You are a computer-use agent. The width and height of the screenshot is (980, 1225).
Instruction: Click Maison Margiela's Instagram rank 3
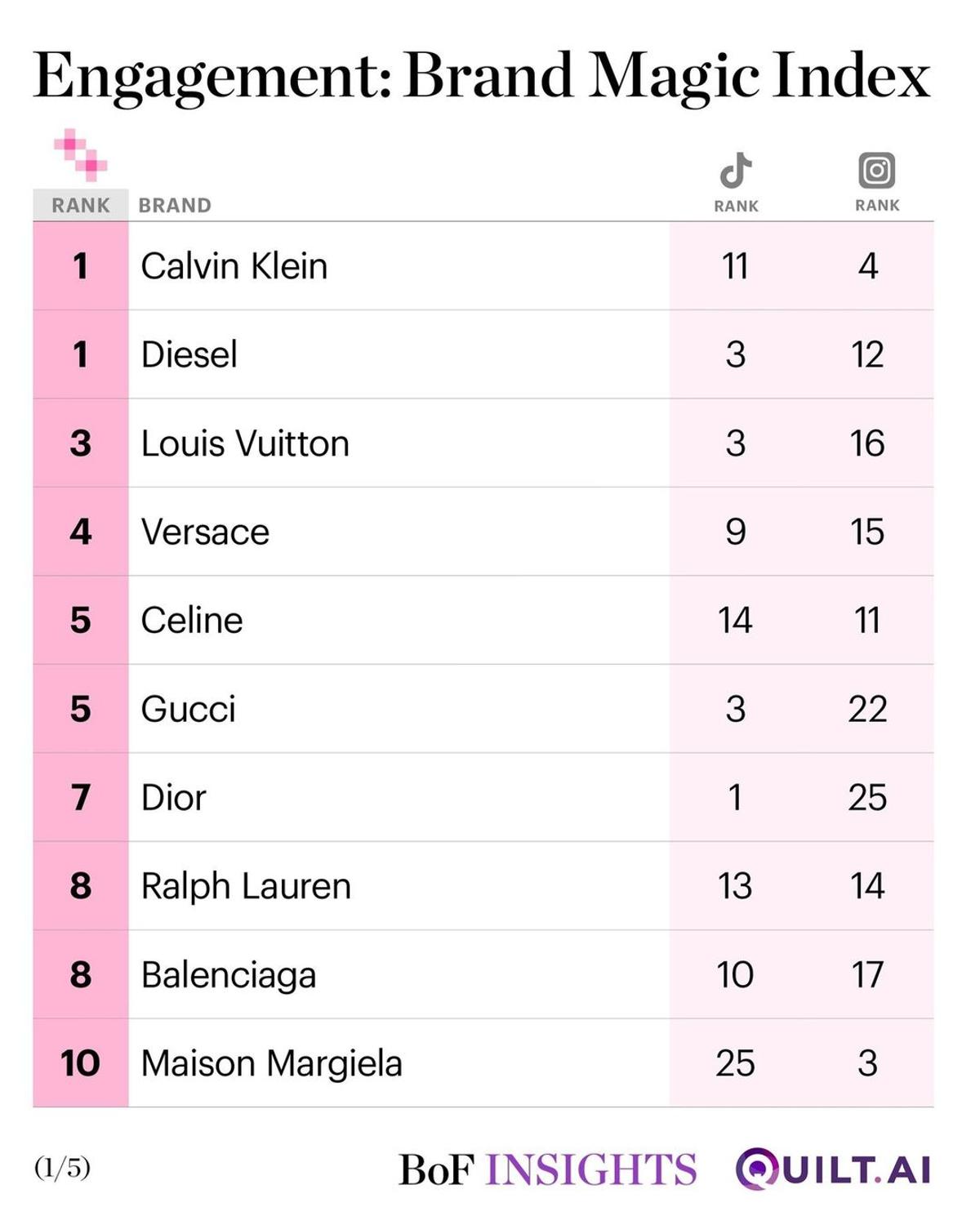[868, 1063]
